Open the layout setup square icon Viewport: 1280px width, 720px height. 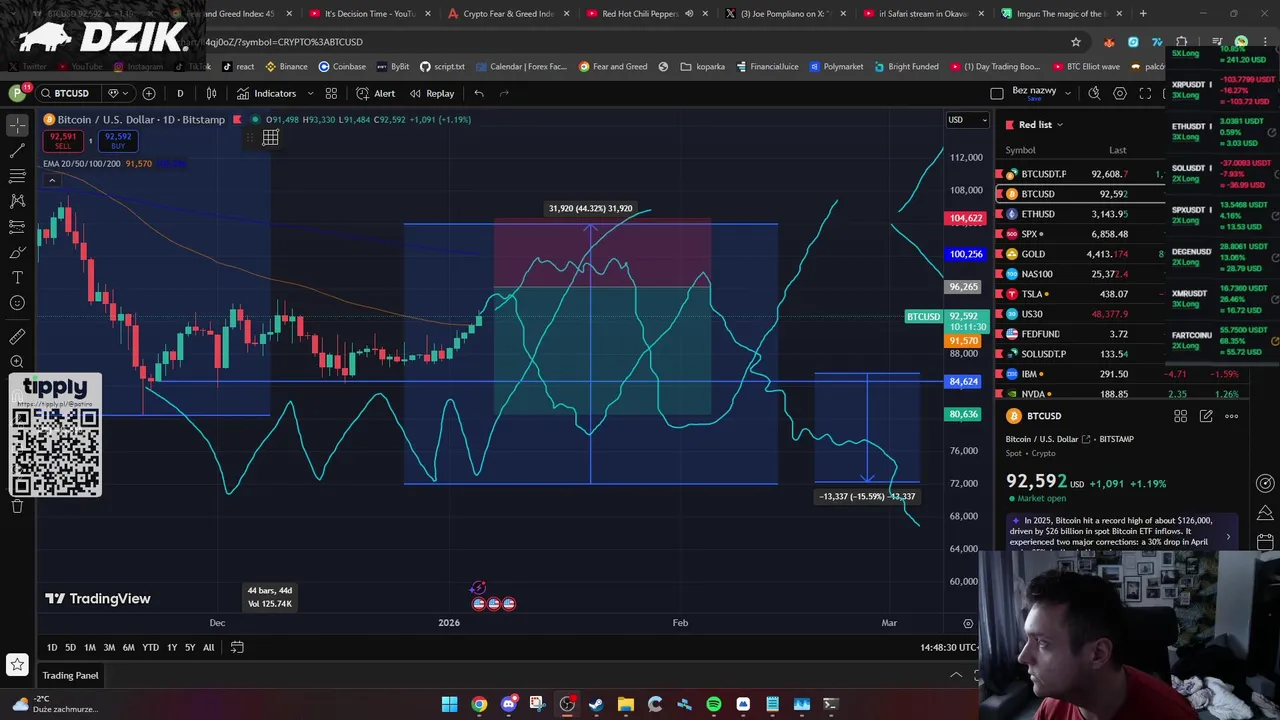(x=997, y=93)
